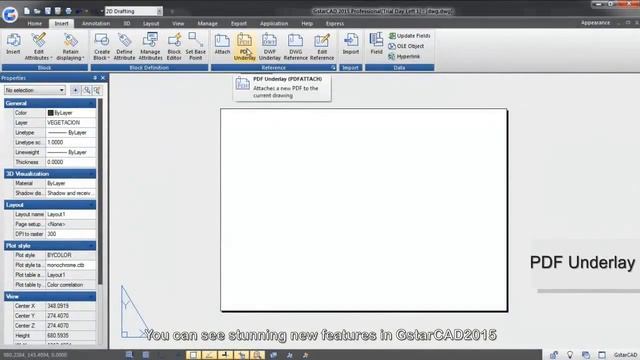Image resolution: width=640 pixels, height=360 pixels.
Task: Toggle snap mode icon in status bar
Action: point(129,355)
